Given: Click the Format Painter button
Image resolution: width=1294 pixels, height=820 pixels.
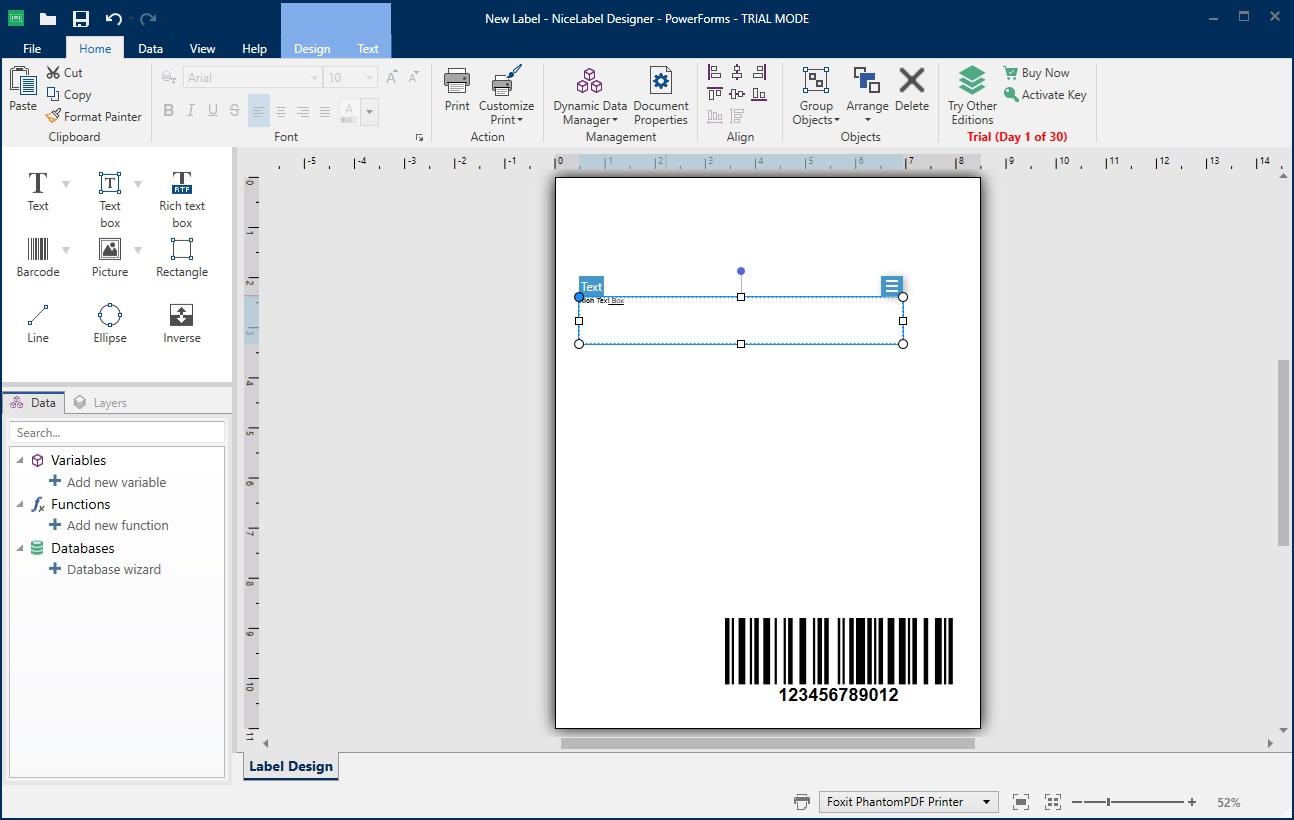Looking at the screenshot, I should (94, 117).
